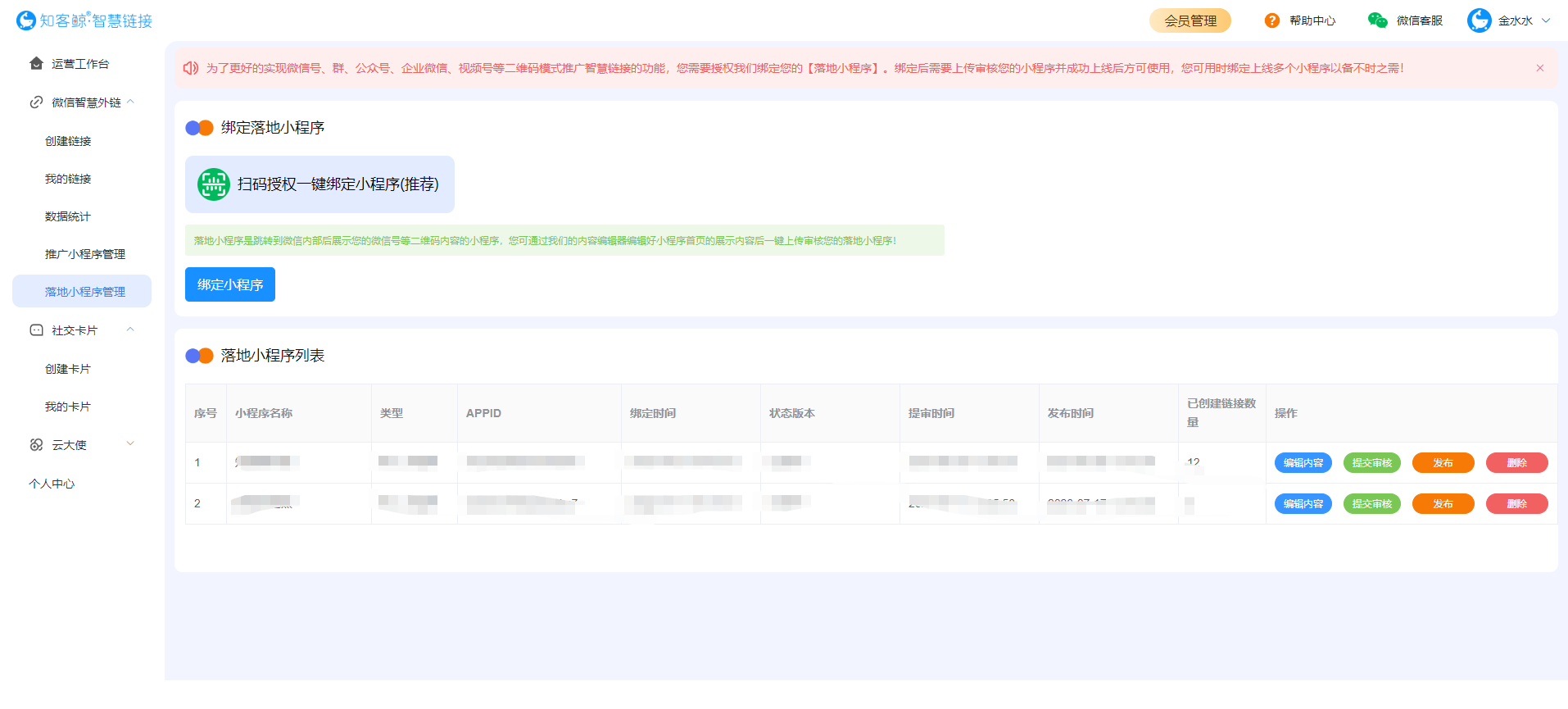Open 创建链接 in the sidebar
This screenshot has height=709, width=1568.
pos(68,141)
